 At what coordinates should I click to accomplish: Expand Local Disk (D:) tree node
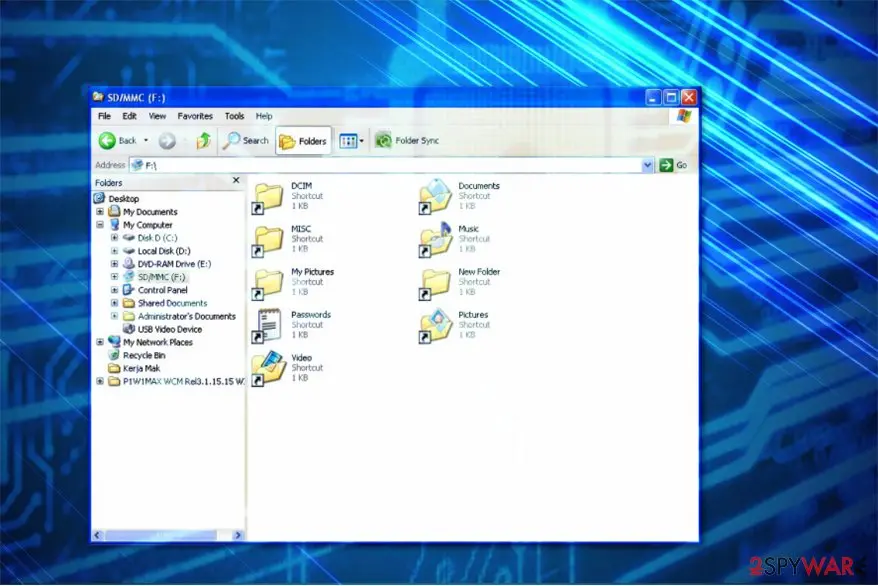tap(115, 251)
